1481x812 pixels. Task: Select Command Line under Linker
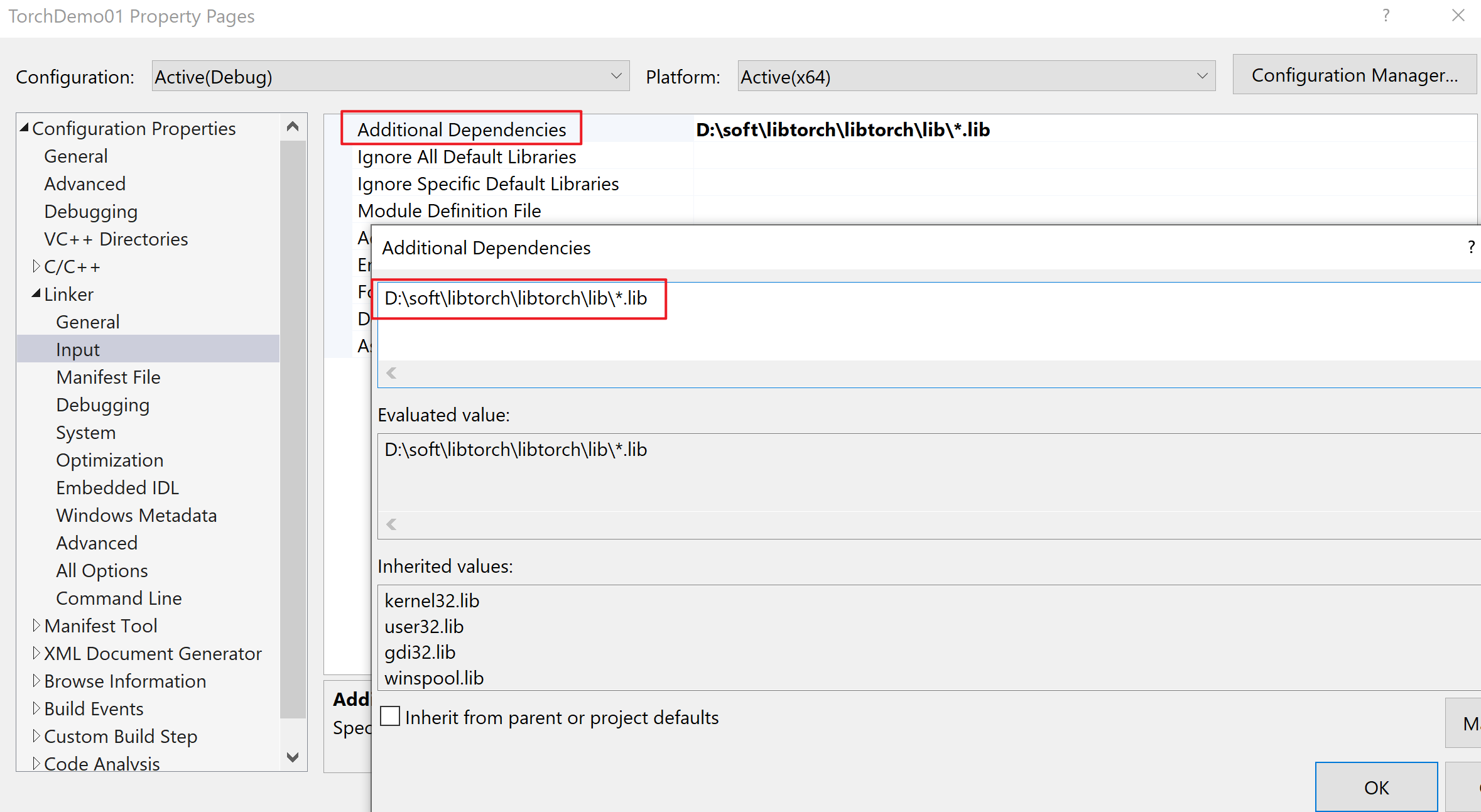pos(119,598)
